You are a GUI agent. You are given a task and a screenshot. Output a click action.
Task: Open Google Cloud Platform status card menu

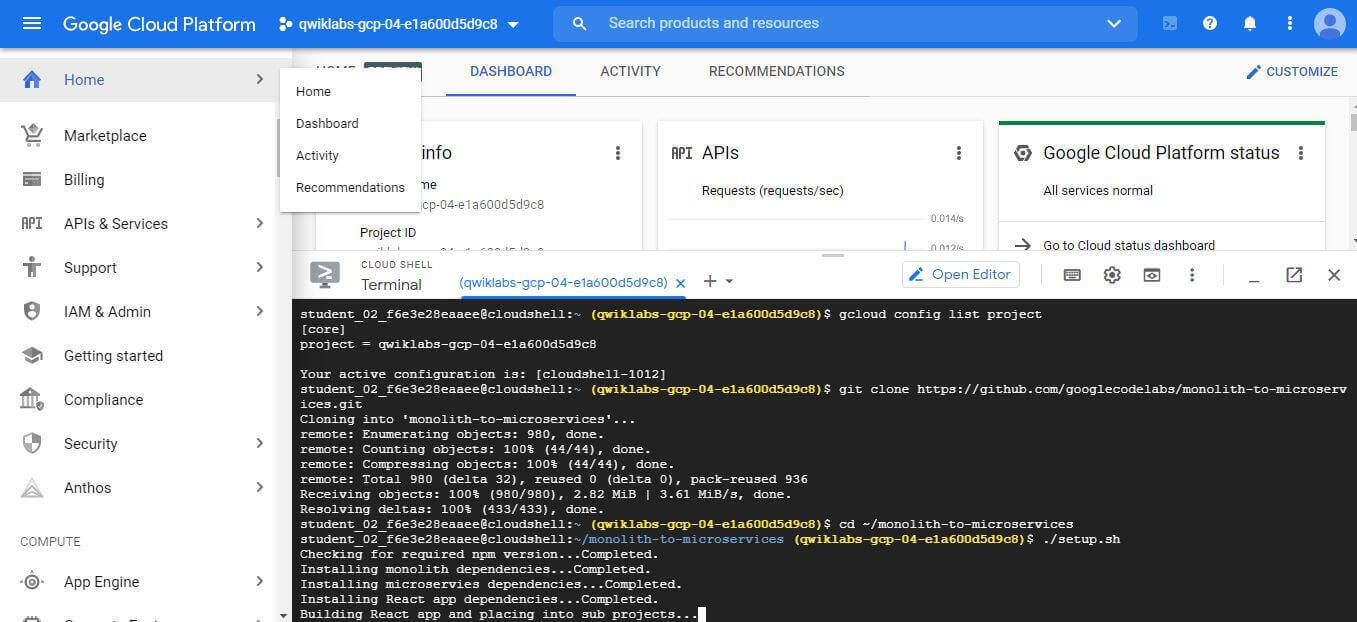(1301, 153)
